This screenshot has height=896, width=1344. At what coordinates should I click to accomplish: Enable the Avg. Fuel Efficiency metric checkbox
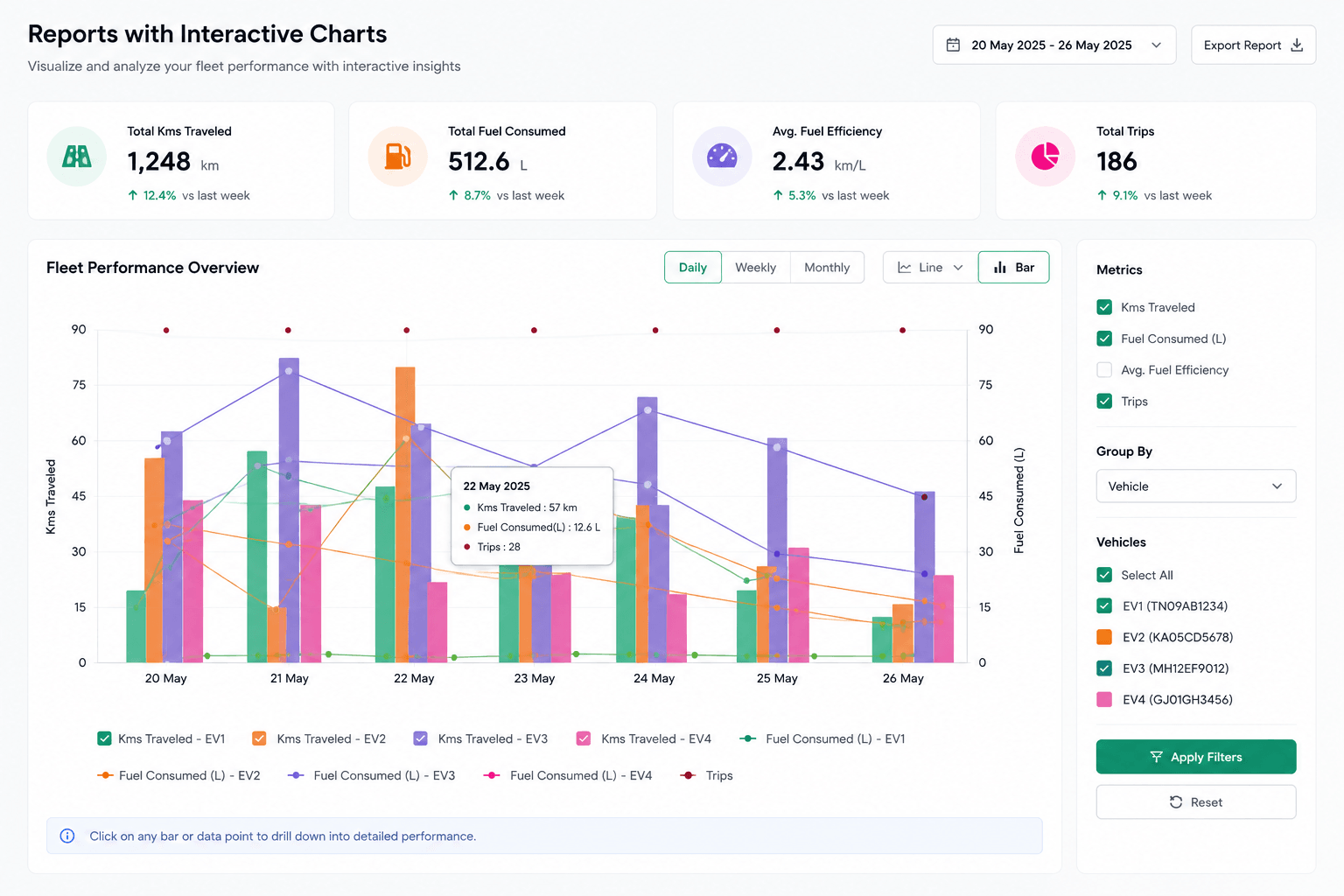[1104, 370]
